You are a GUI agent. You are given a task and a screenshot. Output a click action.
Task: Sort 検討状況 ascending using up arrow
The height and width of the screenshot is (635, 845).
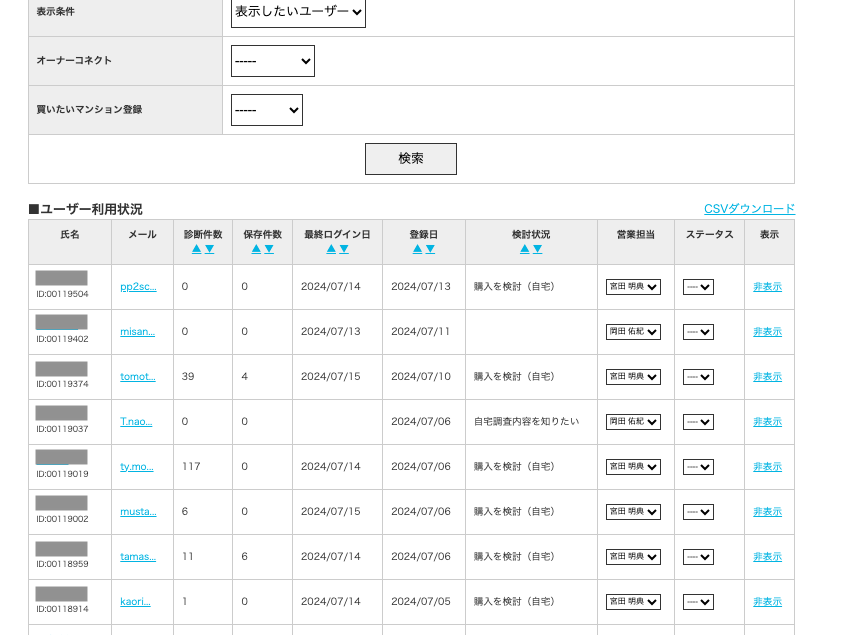coord(525,249)
